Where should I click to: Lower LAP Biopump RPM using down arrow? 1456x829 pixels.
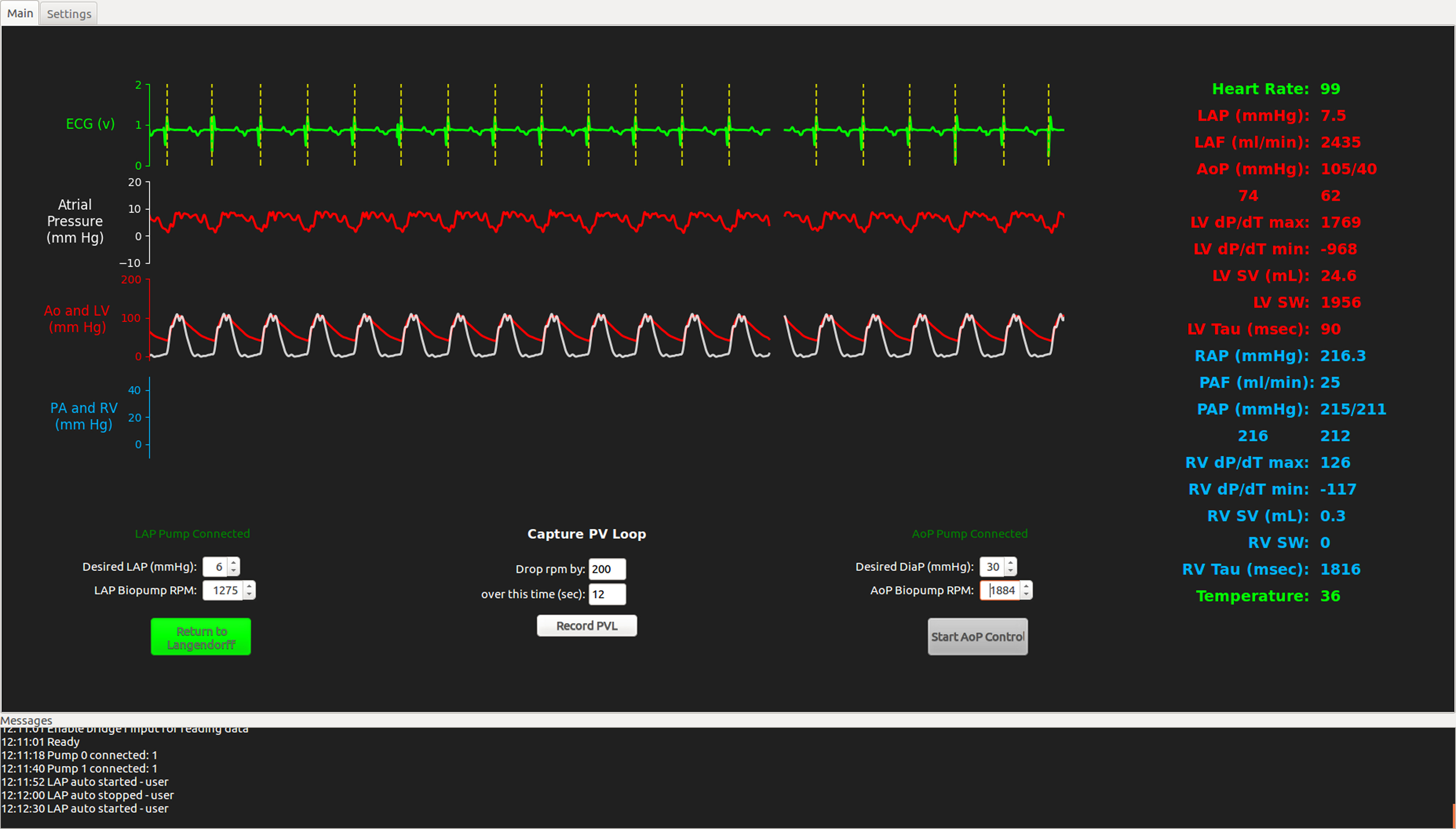(x=249, y=594)
